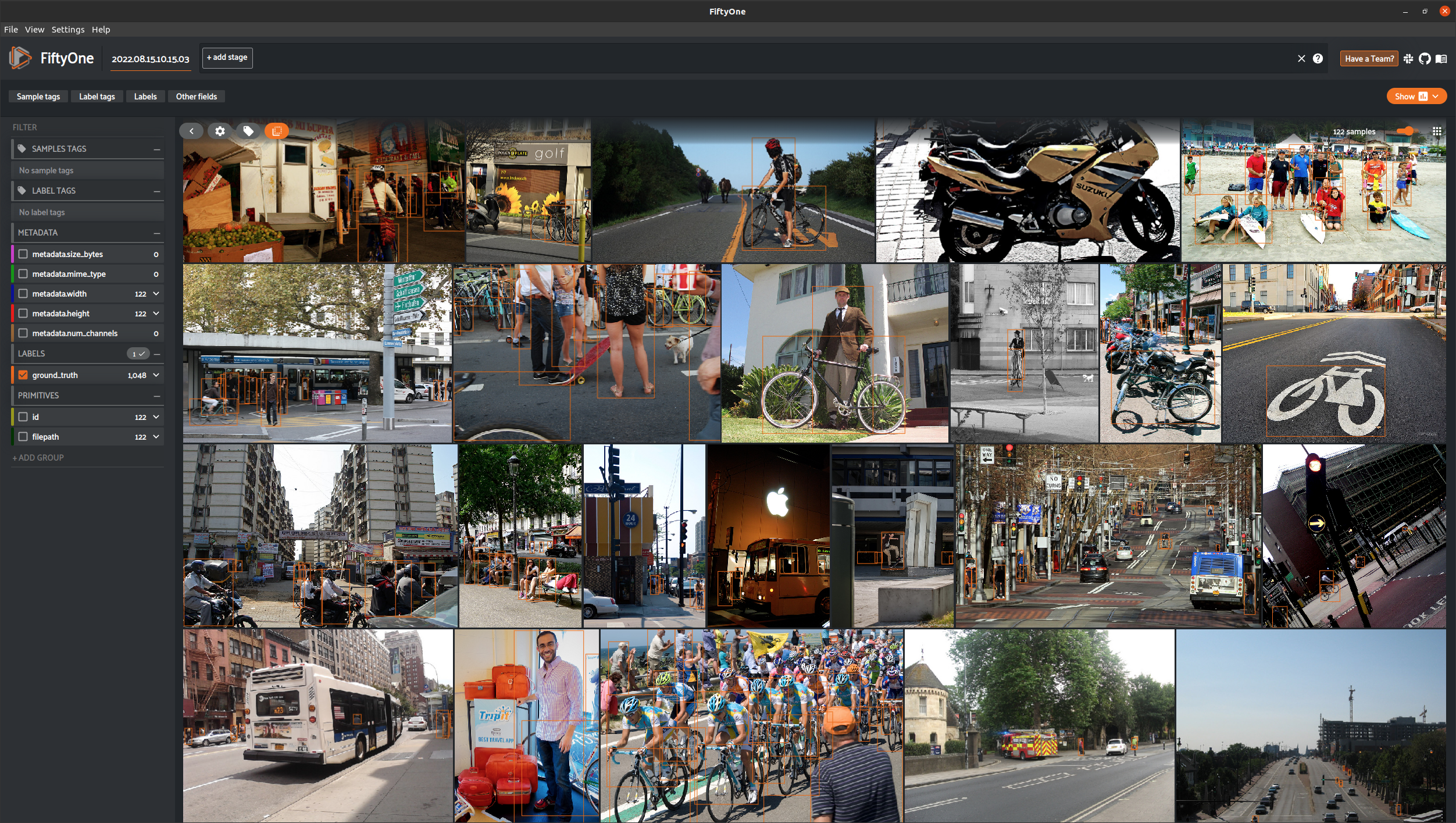1456x823 pixels.
Task: Open the grid settings gear icon
Action: (x=220, y=131)
